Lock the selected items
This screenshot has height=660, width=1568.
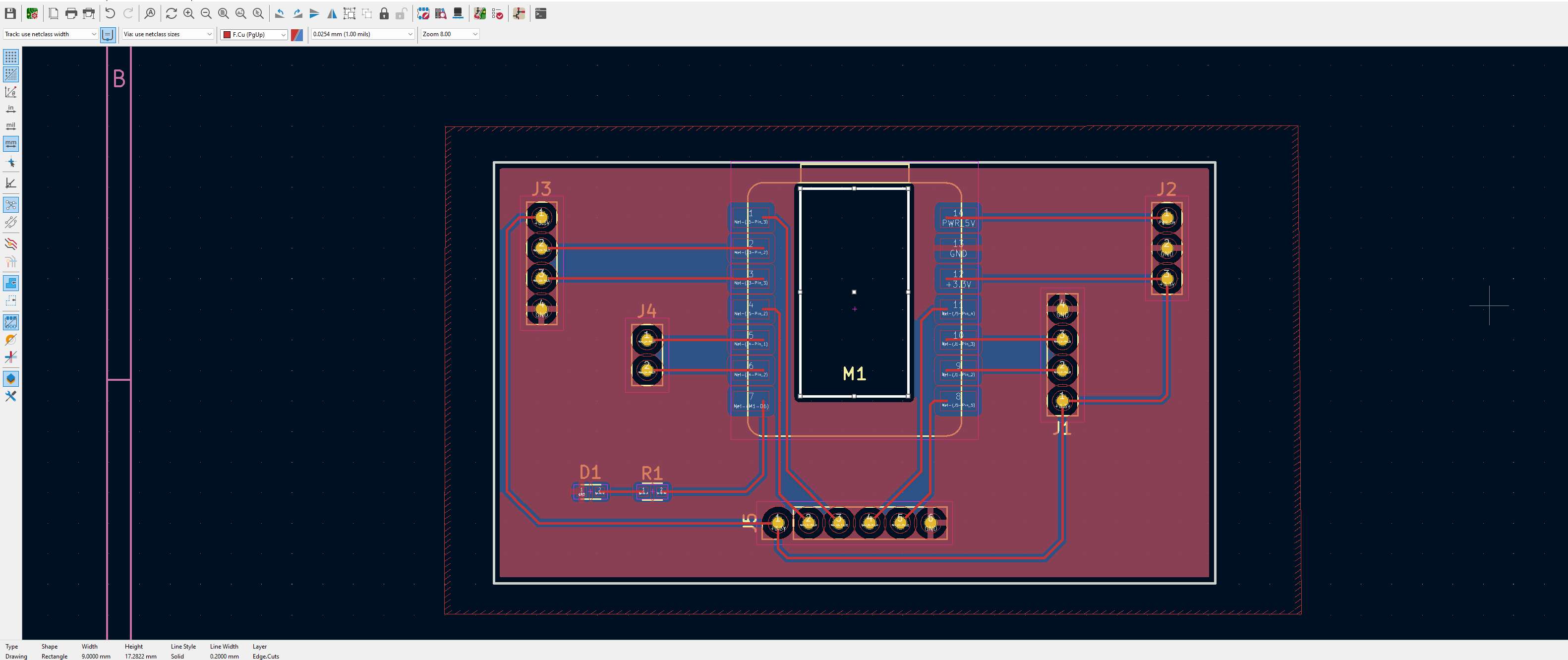click(384, 13)
